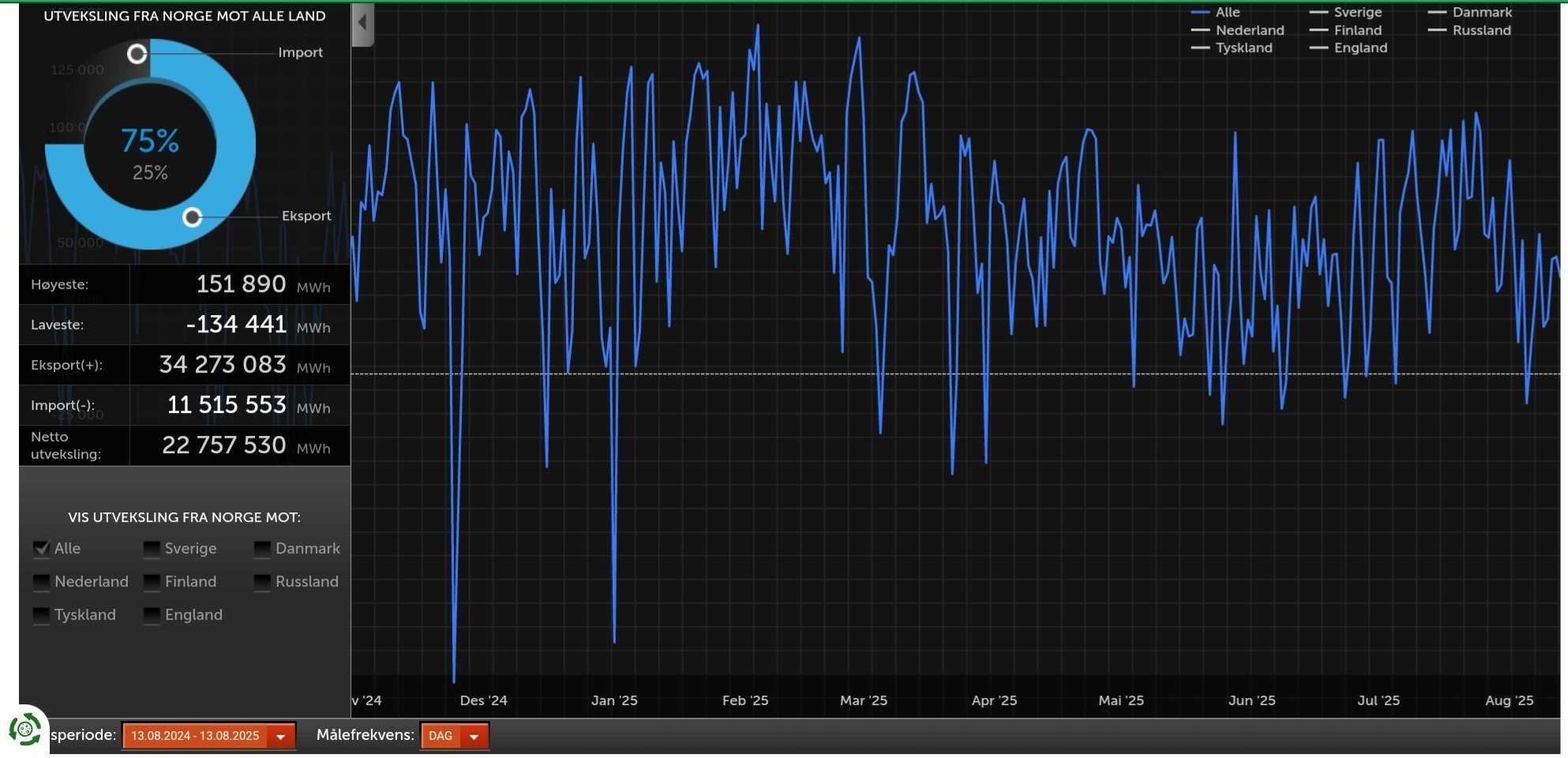Screen dimensions: 1568x758
Task: Uncheck the Alle checkbox
Action: pos(41,548)
